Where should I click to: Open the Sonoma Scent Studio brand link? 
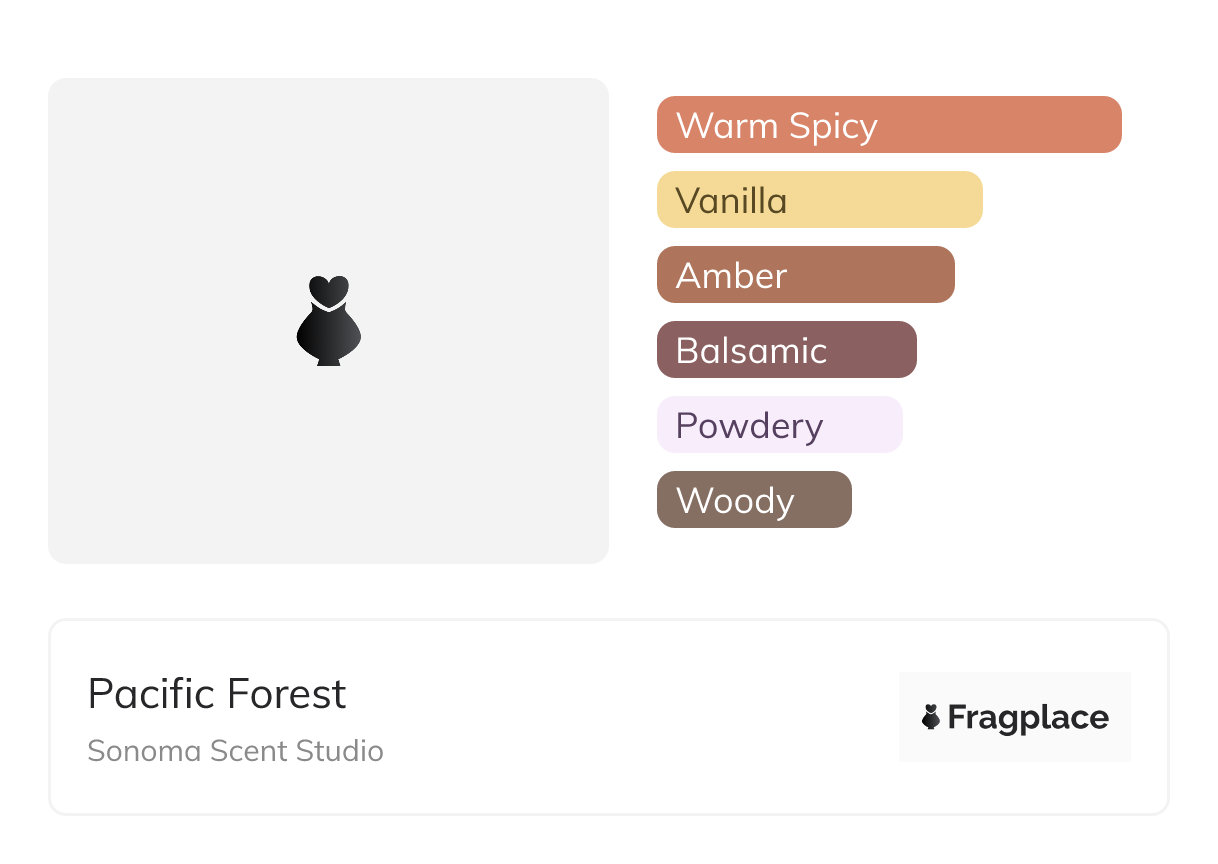pyautogui.click(x=235, y=751)
